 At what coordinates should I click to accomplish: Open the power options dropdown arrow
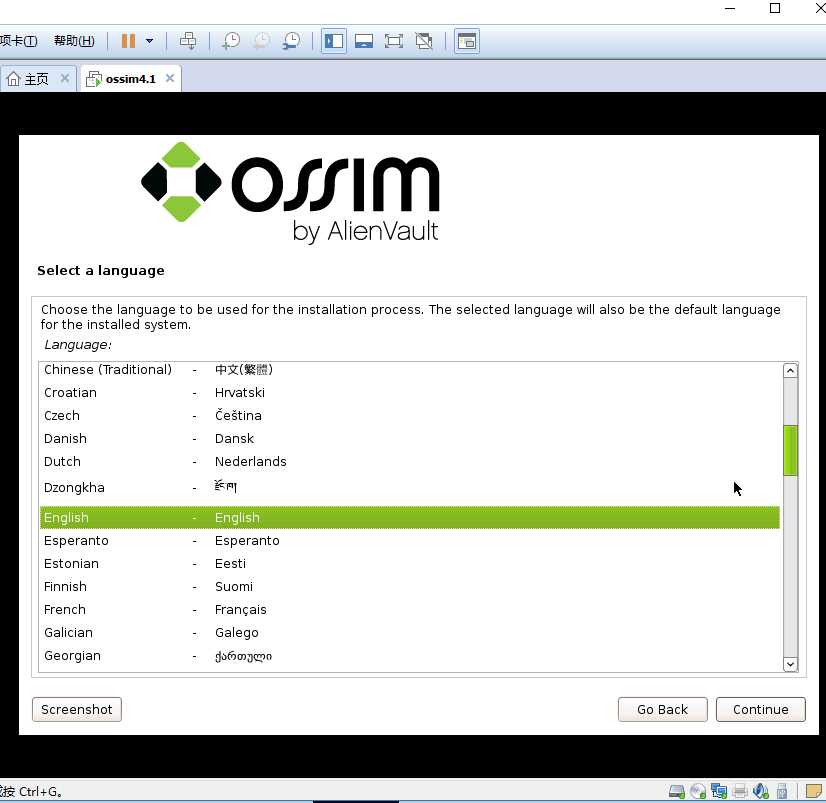tap(150, 41)
